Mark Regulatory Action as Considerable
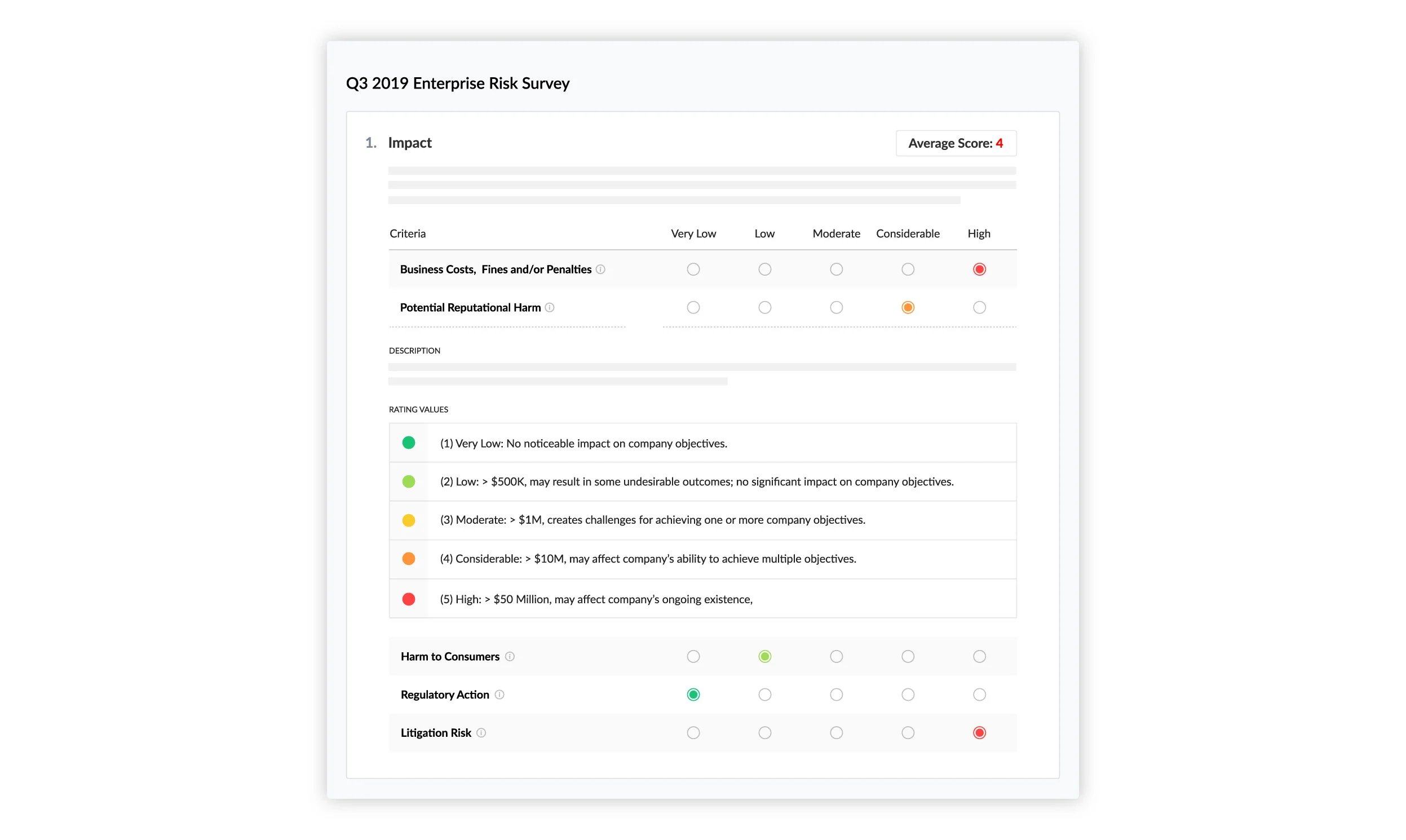The width and height of the screenshot is (1406, 840). [x=908, y=695]
